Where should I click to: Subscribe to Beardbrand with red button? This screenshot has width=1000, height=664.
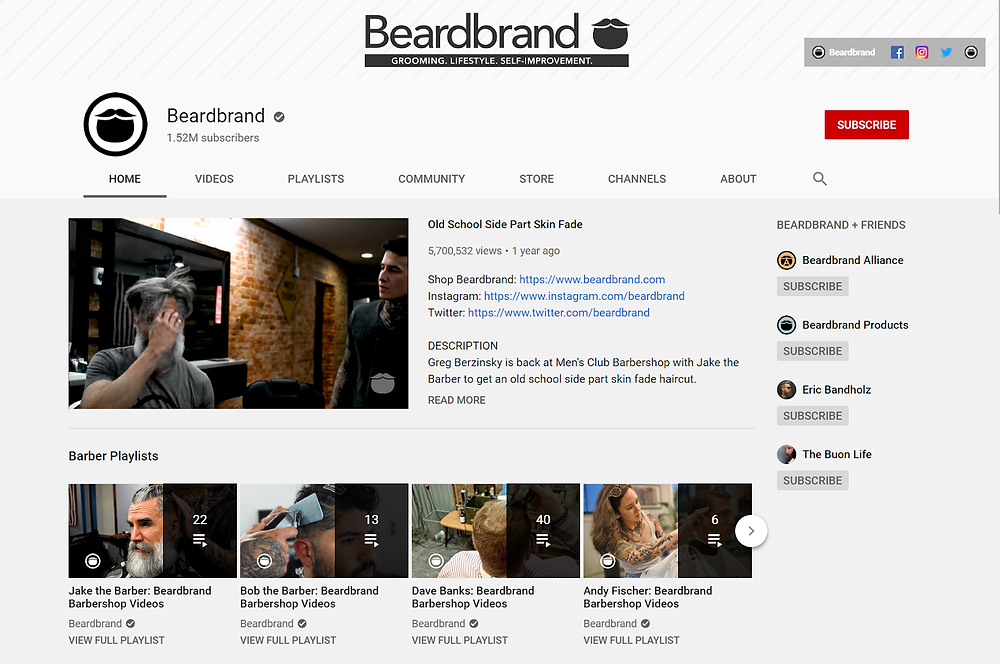click(x=866, y=125)
